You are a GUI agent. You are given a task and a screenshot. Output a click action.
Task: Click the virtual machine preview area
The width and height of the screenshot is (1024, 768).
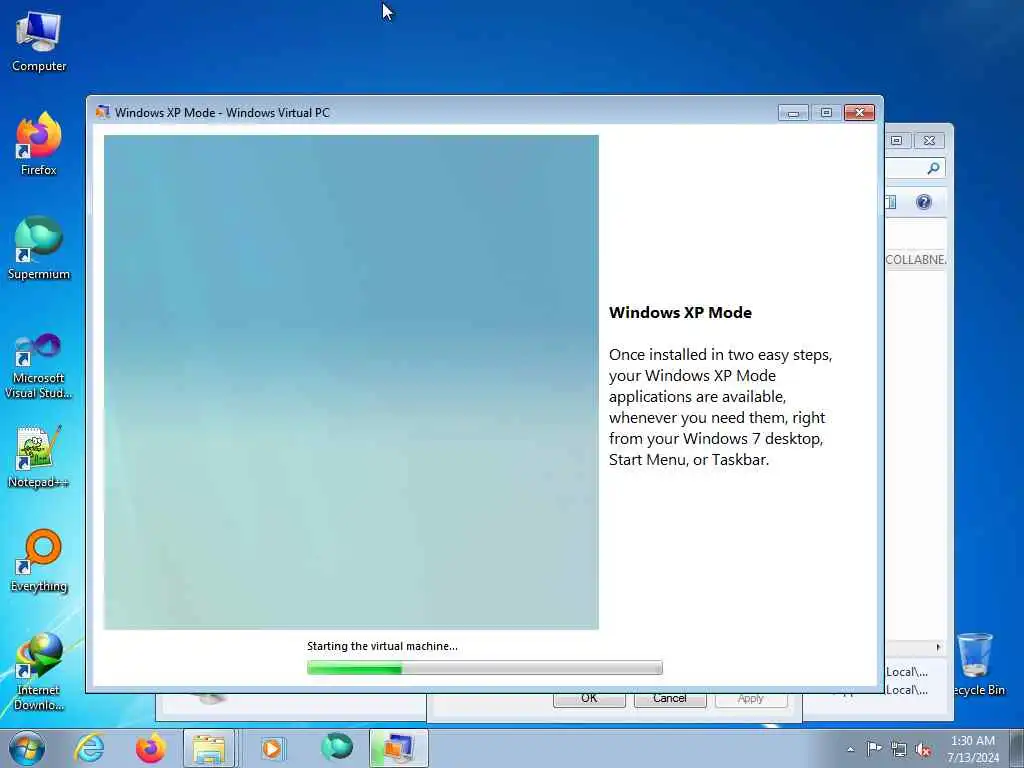click(351, 382)
